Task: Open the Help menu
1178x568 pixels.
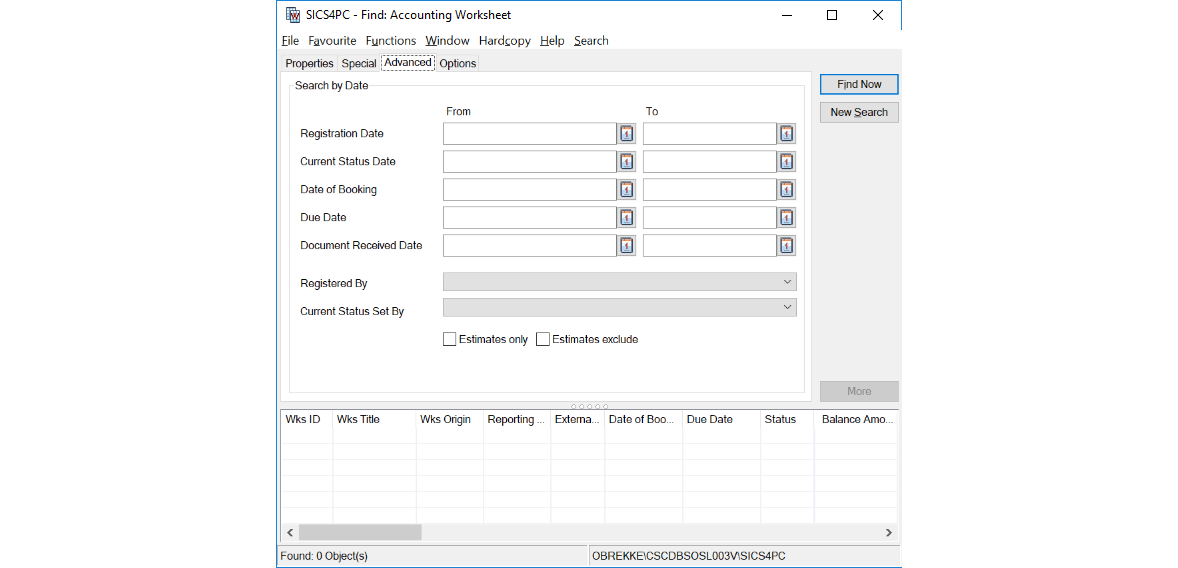Action: tap(552, 41)
